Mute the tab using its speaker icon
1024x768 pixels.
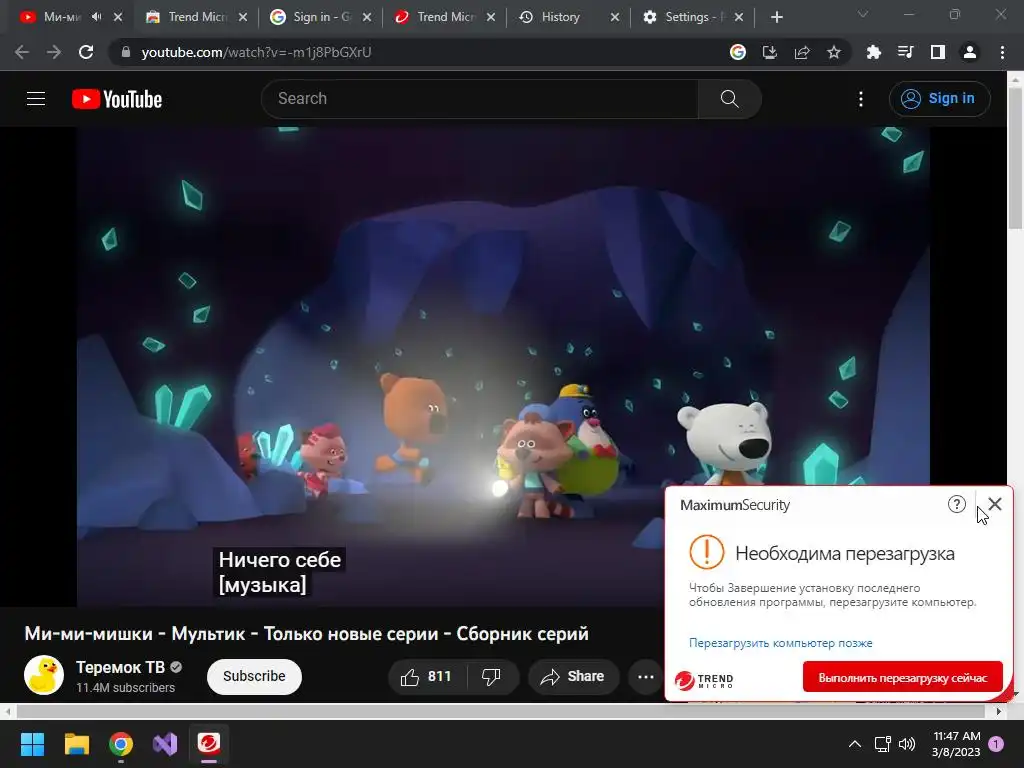click(x=97, y=17)
